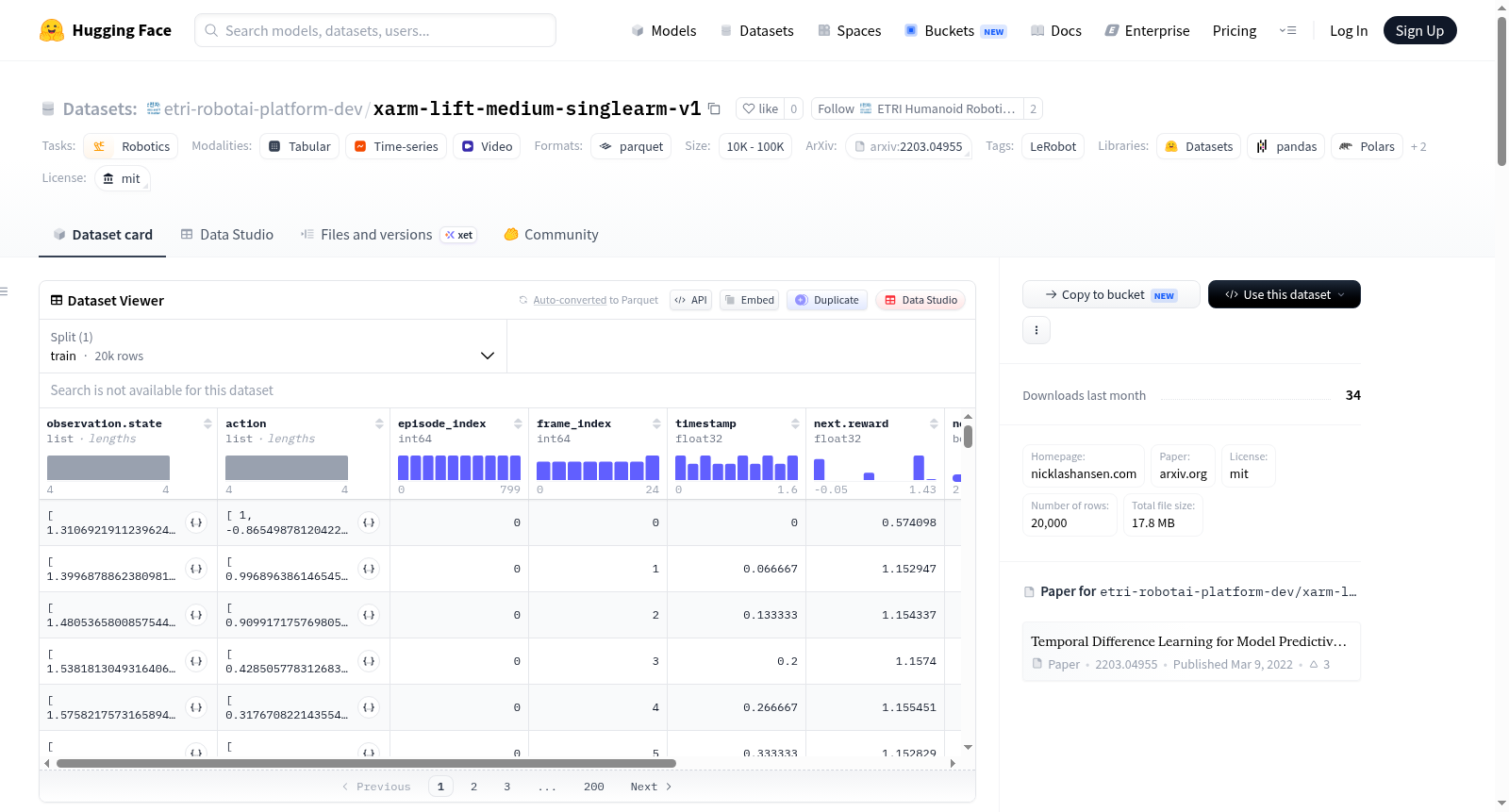Select the mit license tag

click(x=122, y=178)
